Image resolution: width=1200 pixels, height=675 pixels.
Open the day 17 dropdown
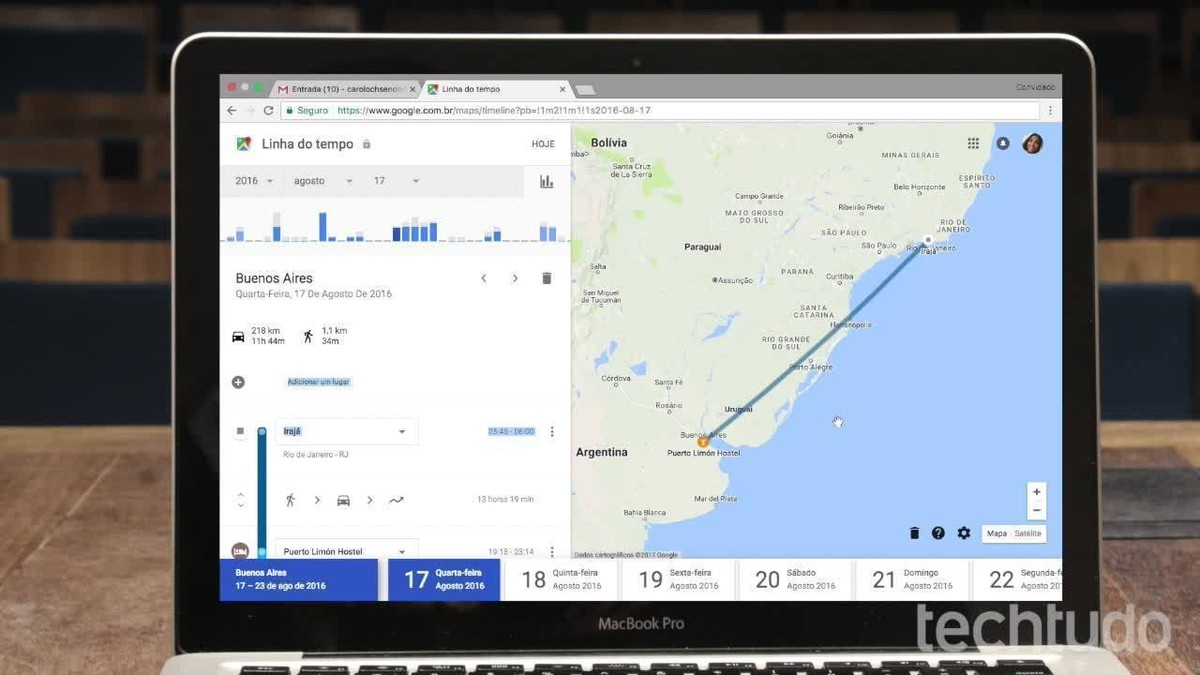[396, 181]
